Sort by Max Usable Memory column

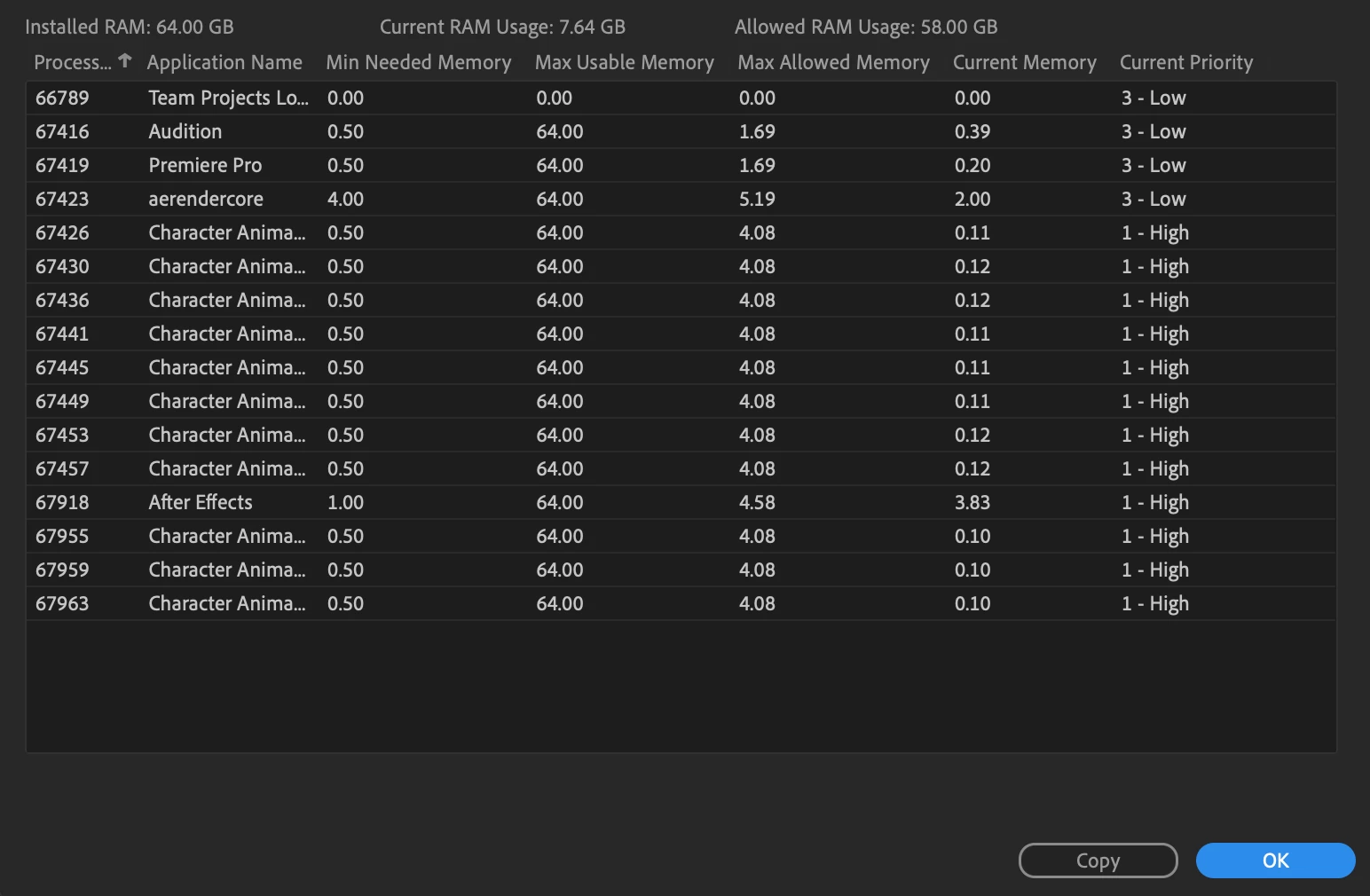625,62
